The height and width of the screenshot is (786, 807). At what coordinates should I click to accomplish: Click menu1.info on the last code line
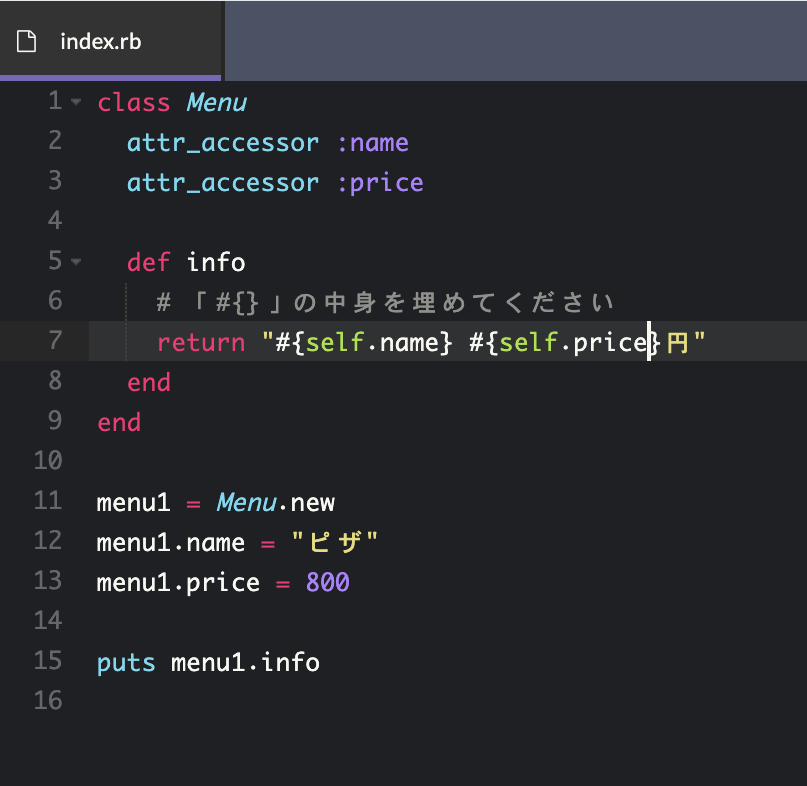245,661
